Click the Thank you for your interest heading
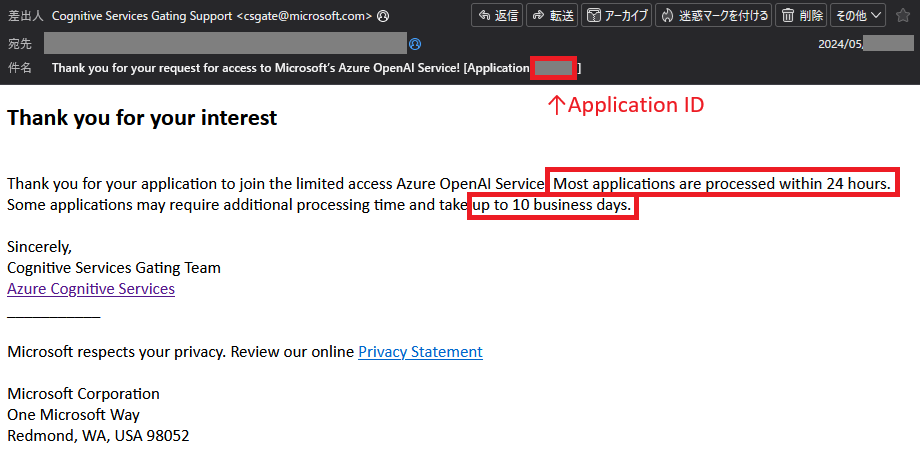 142,118
